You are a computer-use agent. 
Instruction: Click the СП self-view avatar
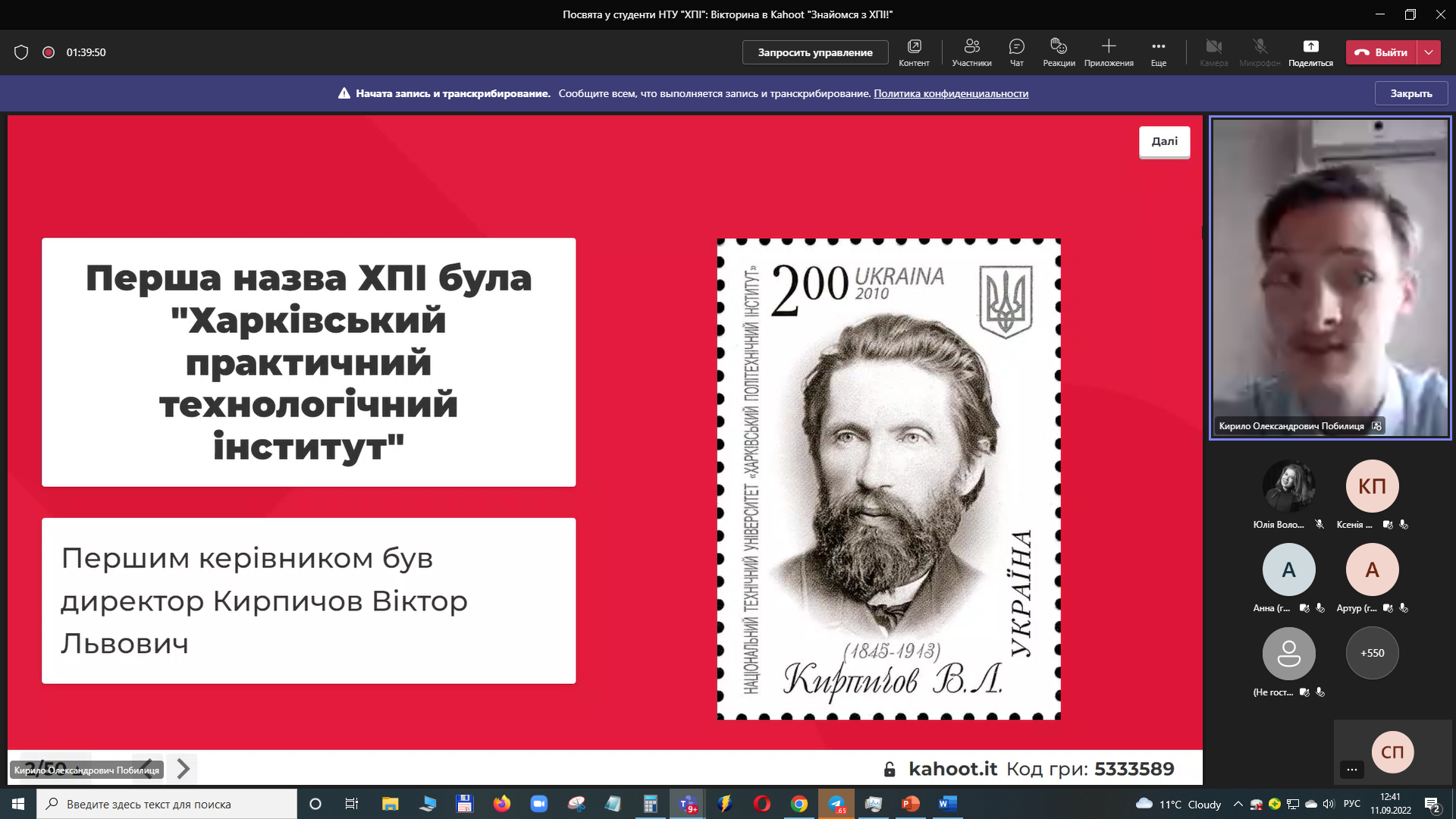click(1392, 752)
